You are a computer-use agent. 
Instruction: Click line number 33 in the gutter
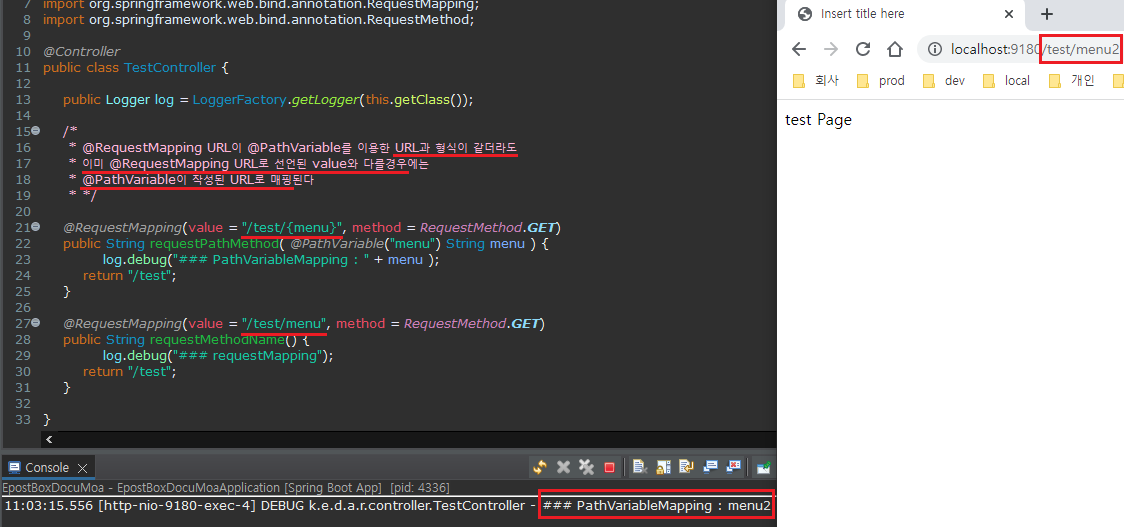tap(24, 419)
